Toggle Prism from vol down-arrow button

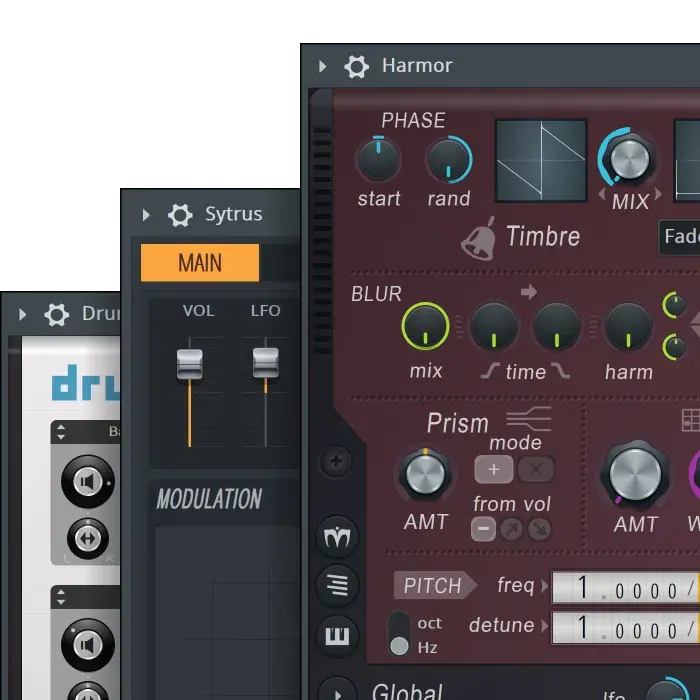pyautogui.click(x=539, y=529)
